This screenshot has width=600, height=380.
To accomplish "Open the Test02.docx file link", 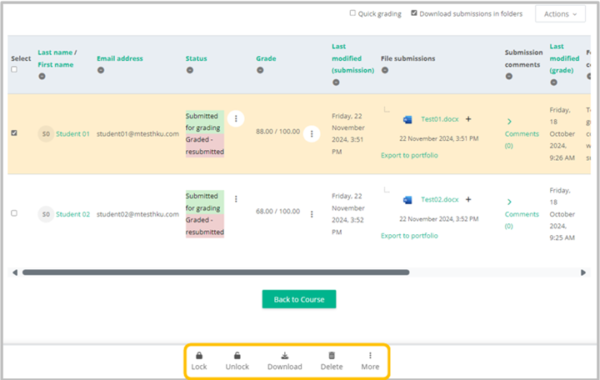I will pyautogui.click(x=440, y=199).
